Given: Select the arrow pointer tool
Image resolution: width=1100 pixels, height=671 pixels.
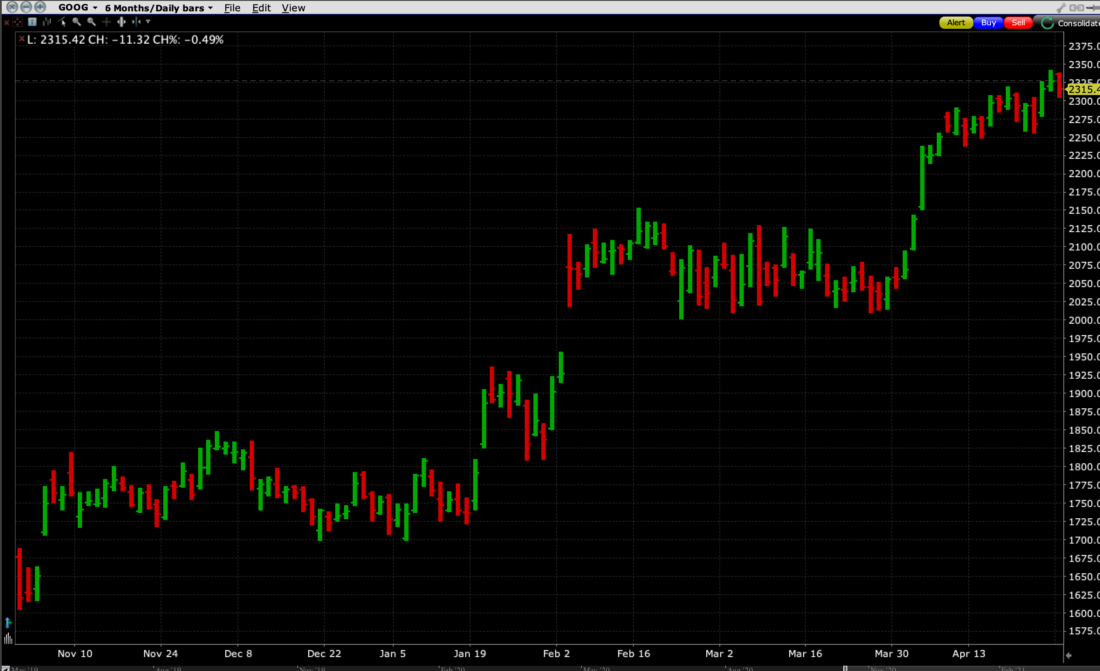Looking at the screenshot, I should pos(62,22).
